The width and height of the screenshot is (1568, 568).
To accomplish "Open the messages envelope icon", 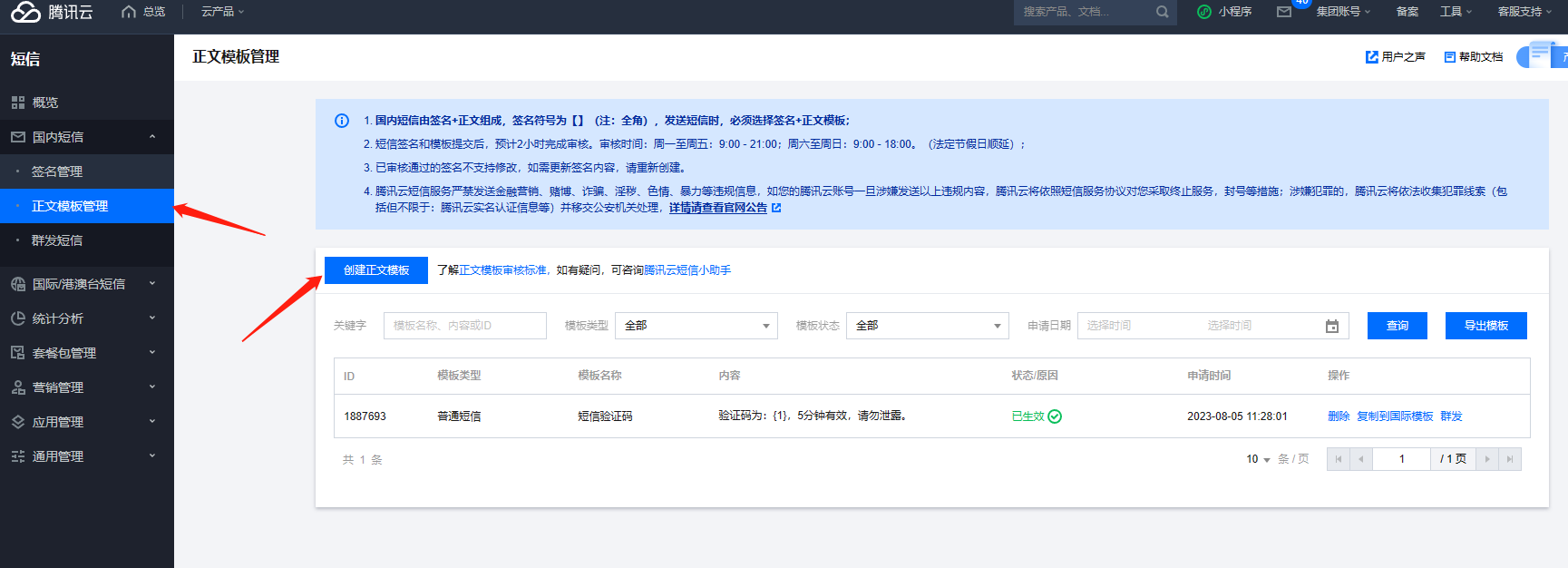I will [x=1284, y=12].
